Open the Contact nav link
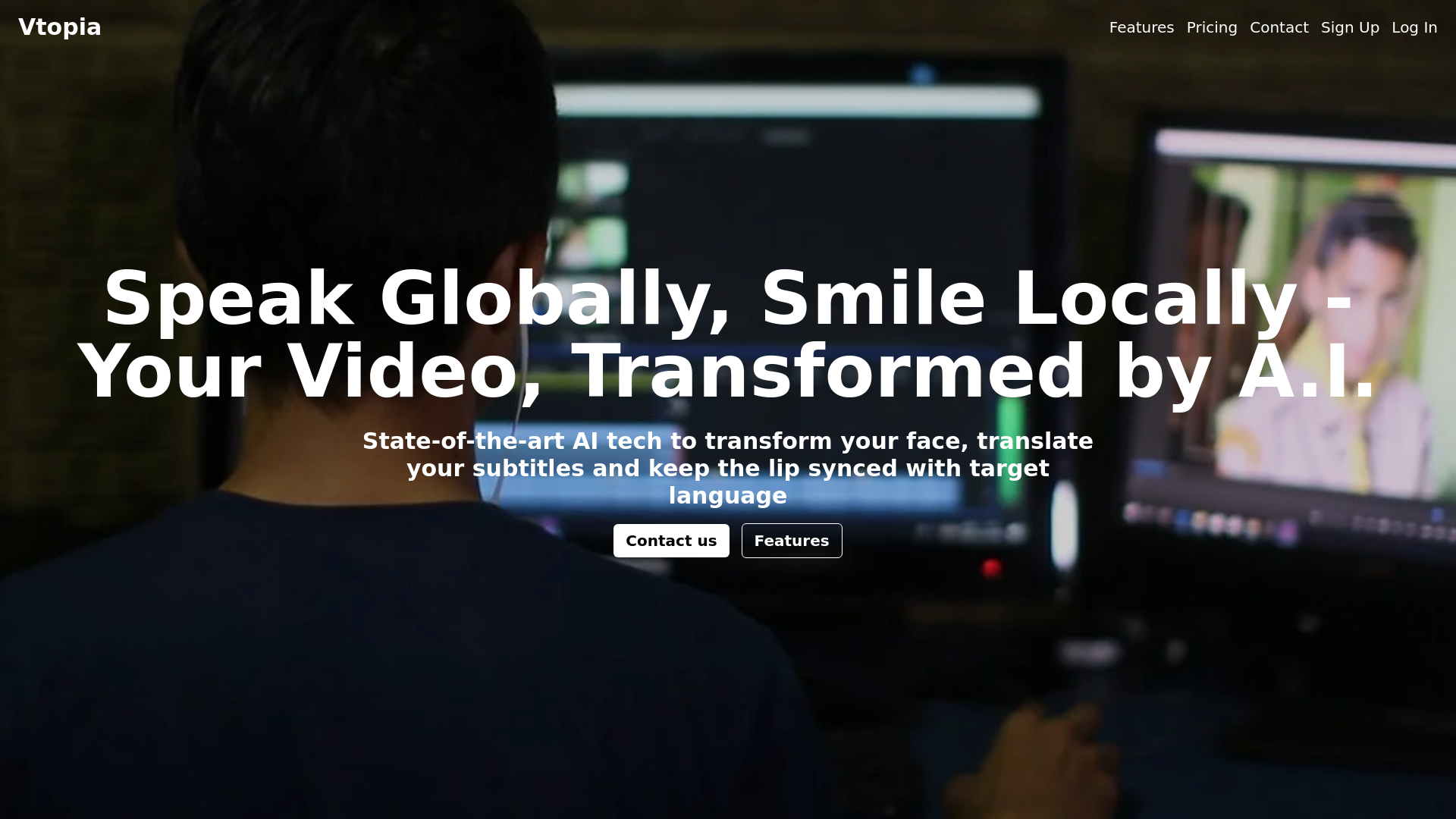Viewport: 1456px width, 819px height. pyautogui.click(x=1279, y=27)
